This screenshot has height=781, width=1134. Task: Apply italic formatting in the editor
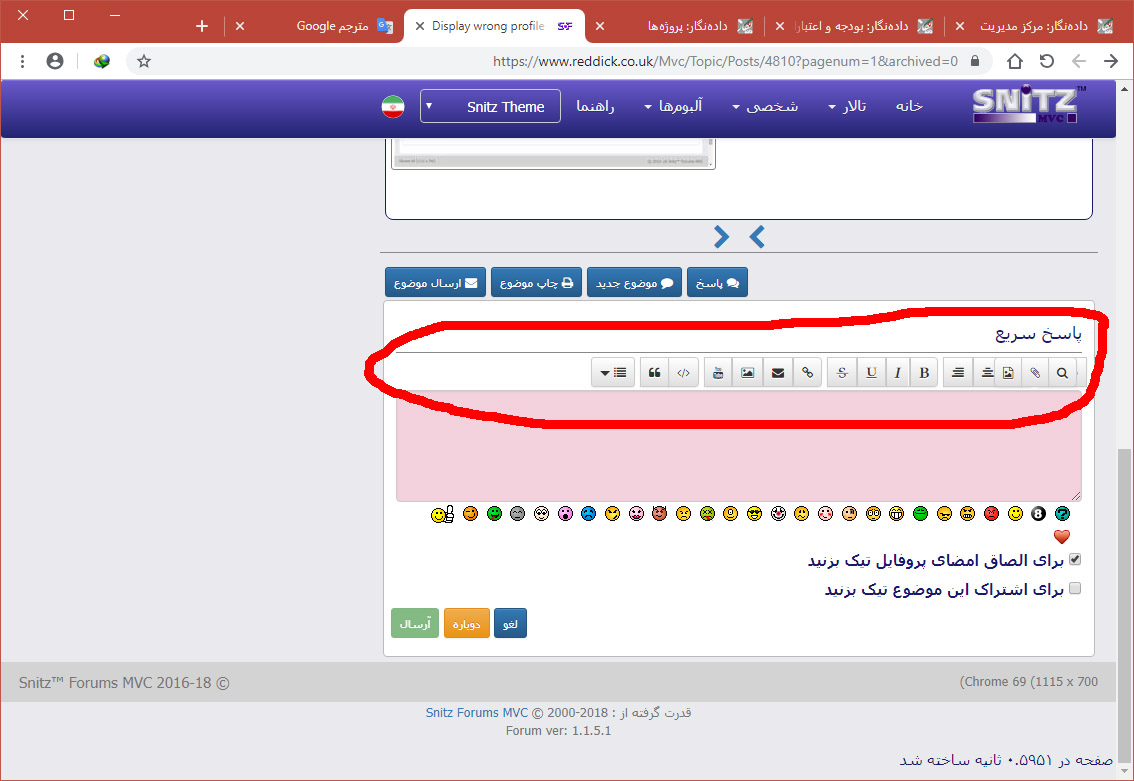[x=898, y=373]
